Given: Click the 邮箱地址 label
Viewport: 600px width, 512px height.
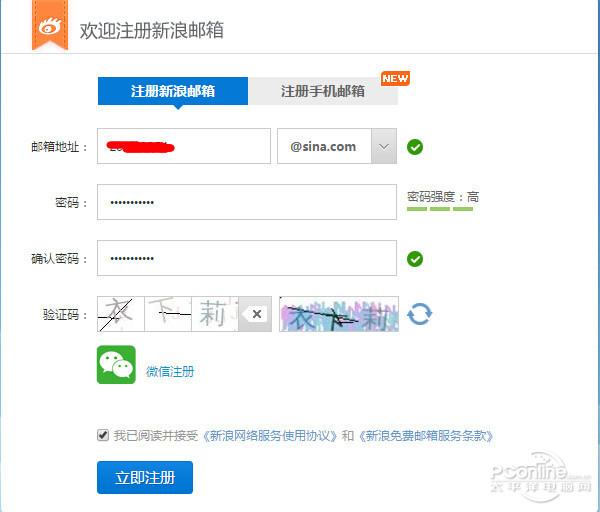Looking at the screenshot, I should 59,147.
